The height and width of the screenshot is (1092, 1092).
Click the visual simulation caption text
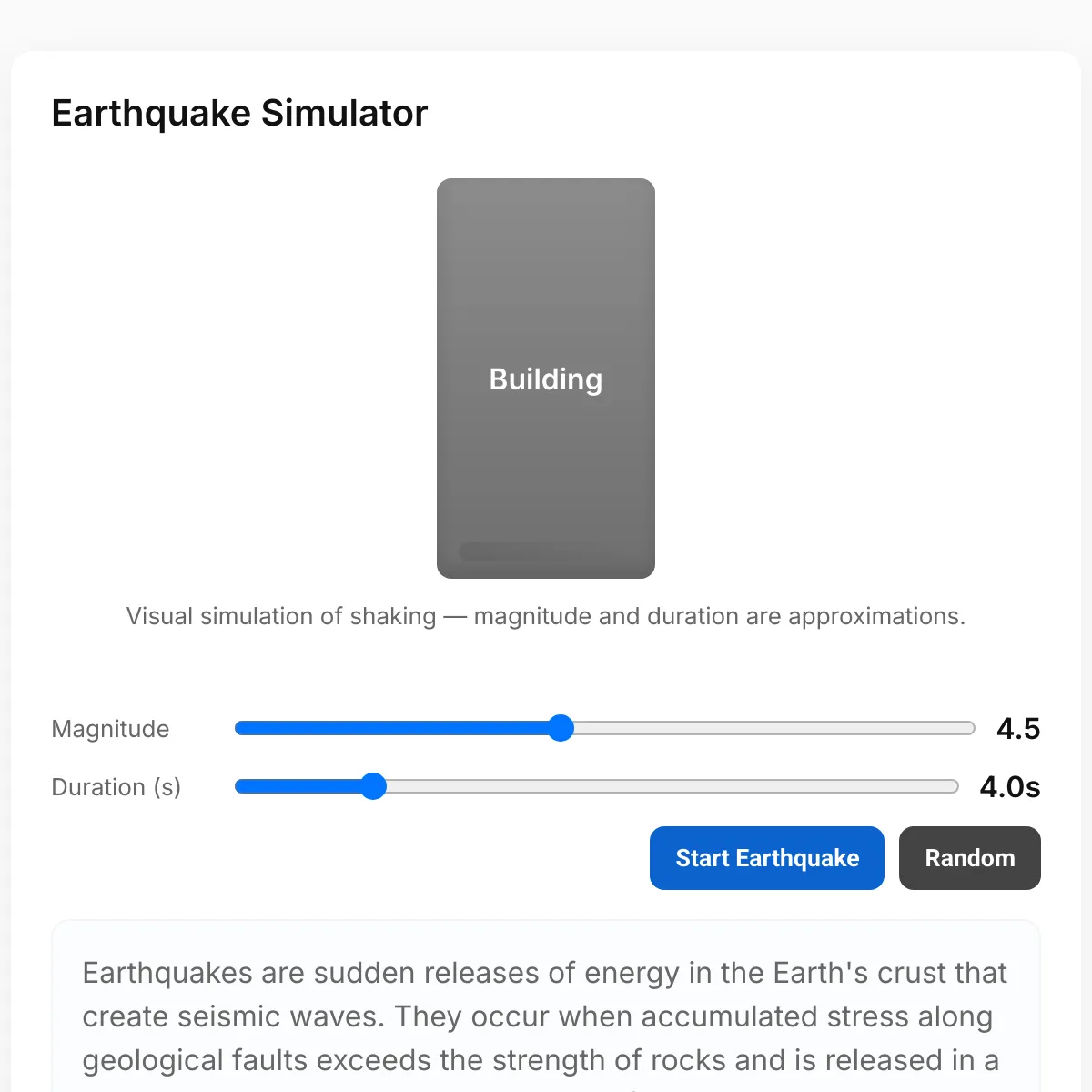pyautogui.click(x=546, y=616)
